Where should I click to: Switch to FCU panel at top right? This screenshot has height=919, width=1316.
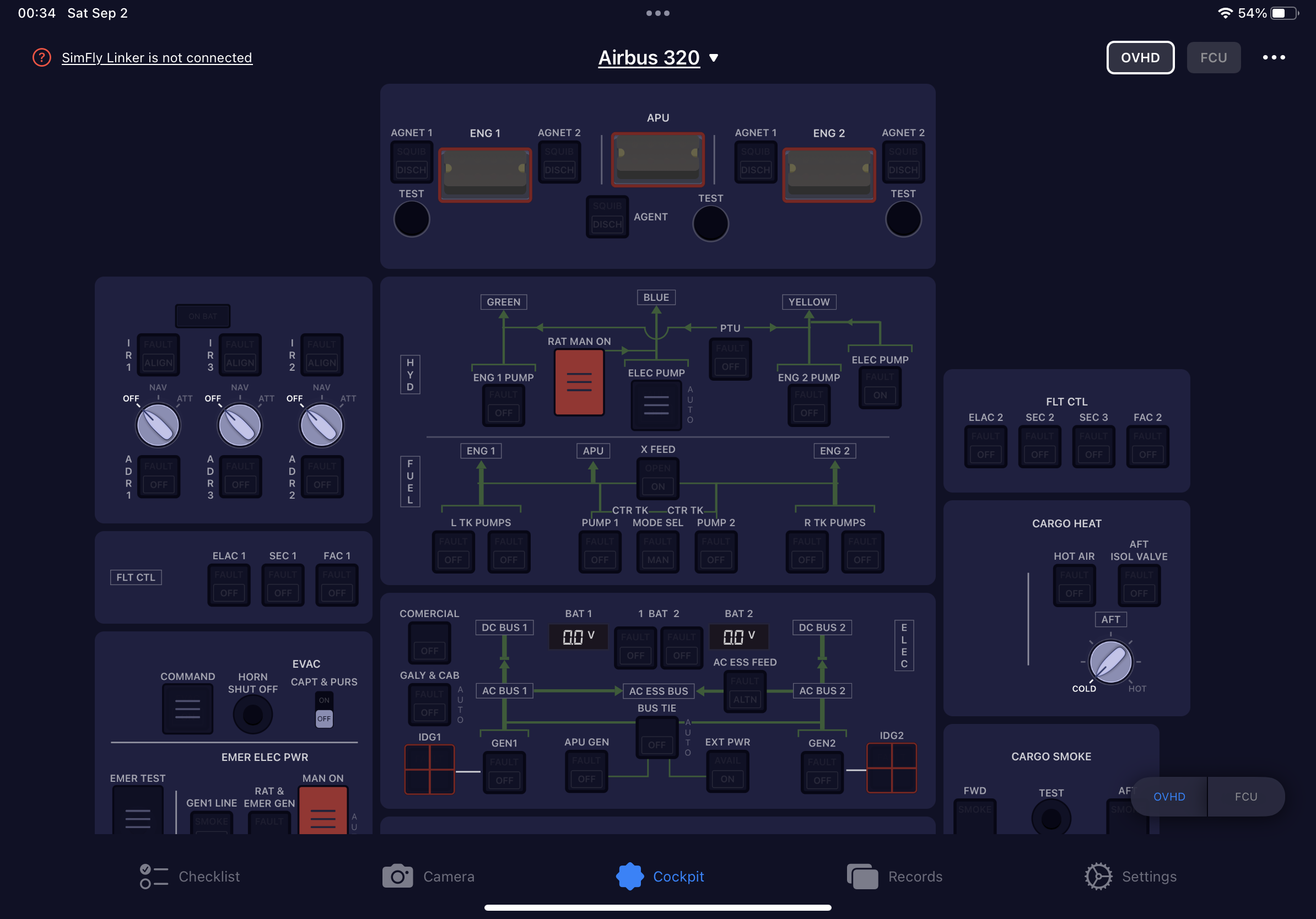coord(1213,57)
